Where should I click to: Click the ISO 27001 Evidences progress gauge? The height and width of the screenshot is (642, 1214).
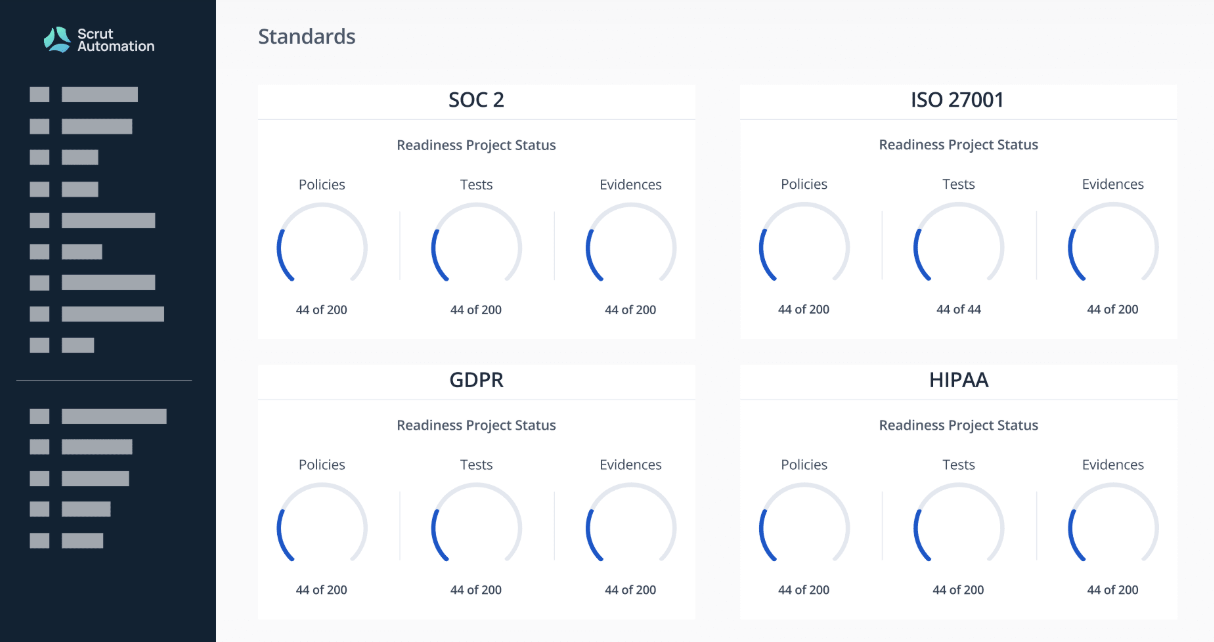(1113, 245)
